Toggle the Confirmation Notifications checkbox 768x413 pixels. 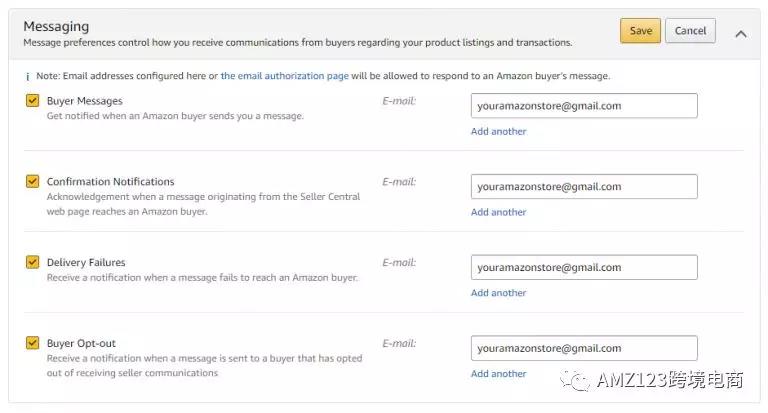click(32, 181)
